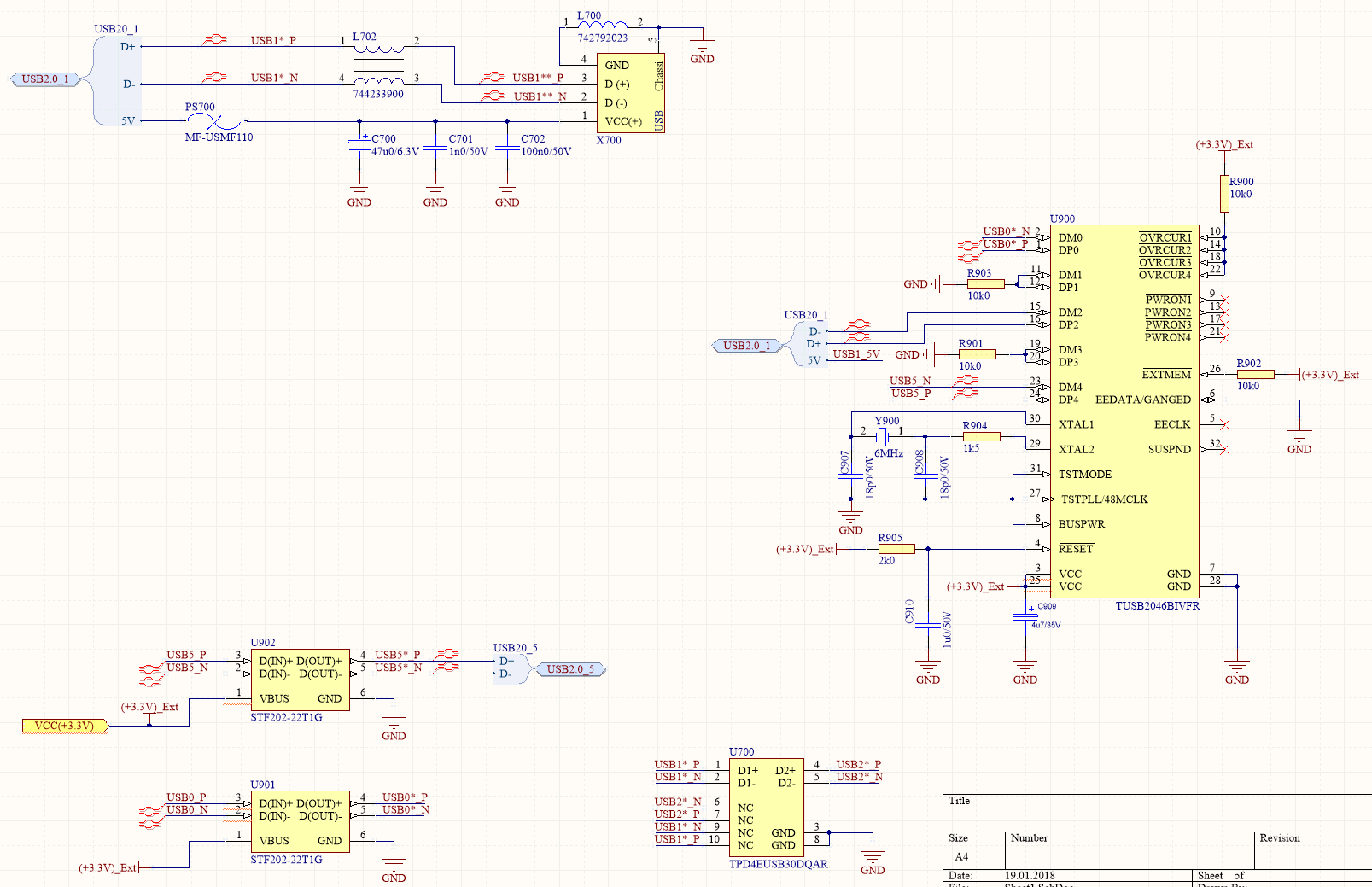The width and height of the screenshot is (1372, 887).
Task: Click the TUSB2046BIVFR part label
Action: pos(1157,606)
